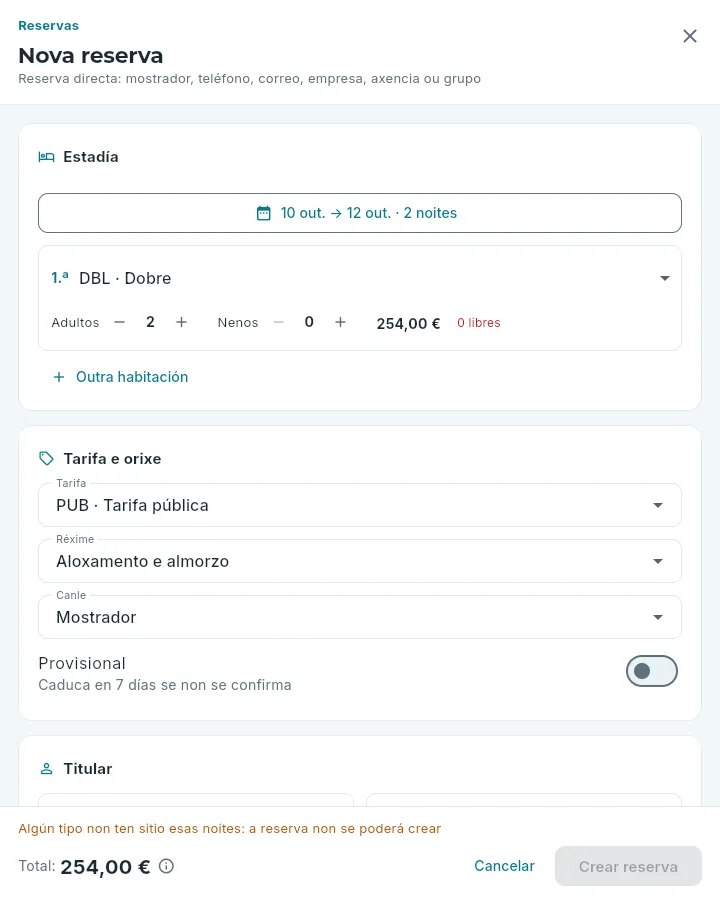
Task: Click the calendar icon in date range
Action: tap(264, 214)
